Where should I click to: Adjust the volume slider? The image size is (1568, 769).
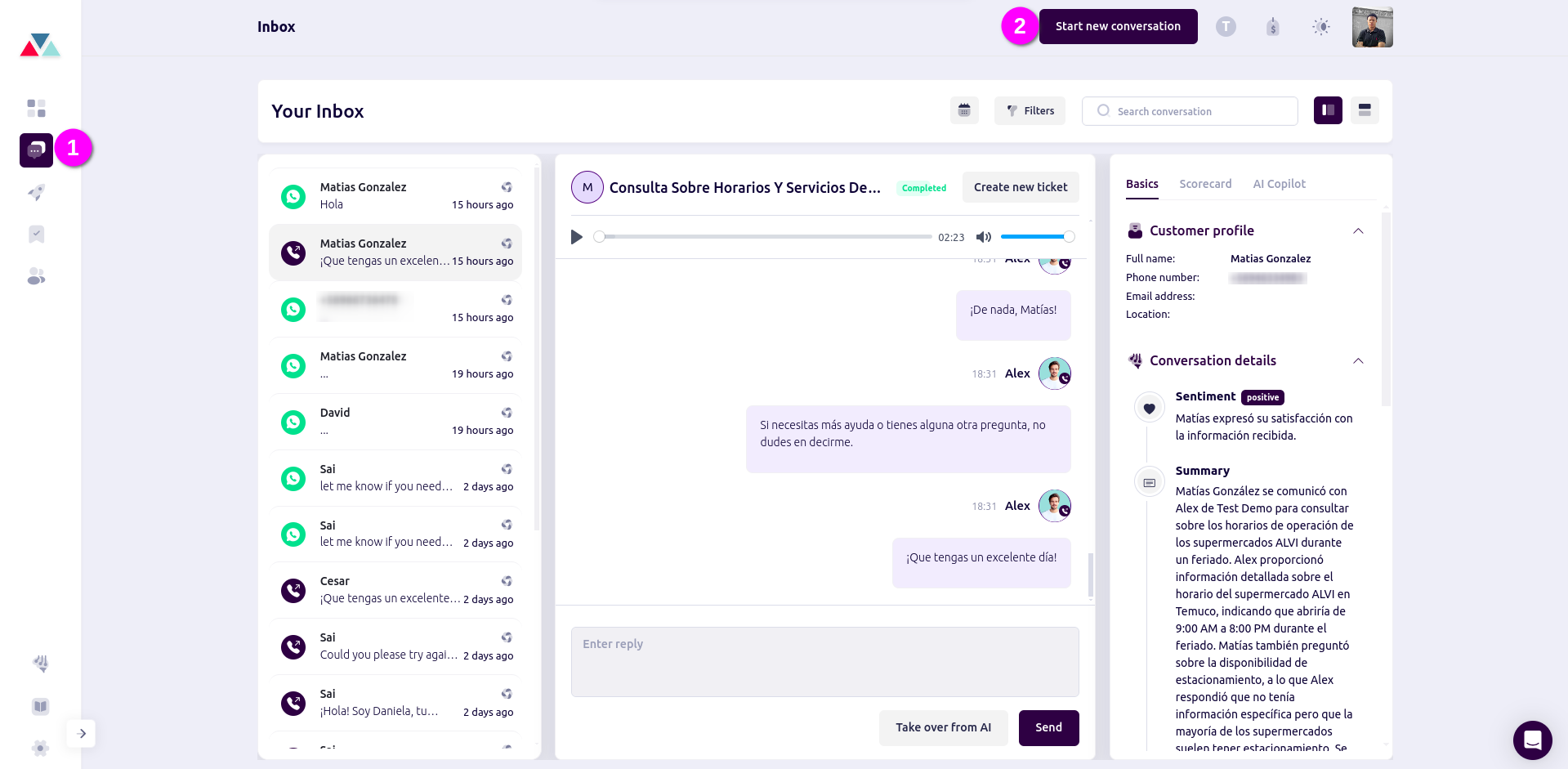[1038, 237]
